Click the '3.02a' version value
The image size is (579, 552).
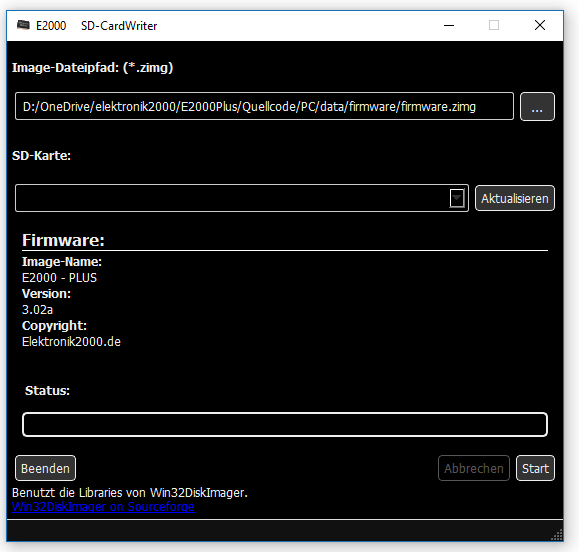pos(37,309)
